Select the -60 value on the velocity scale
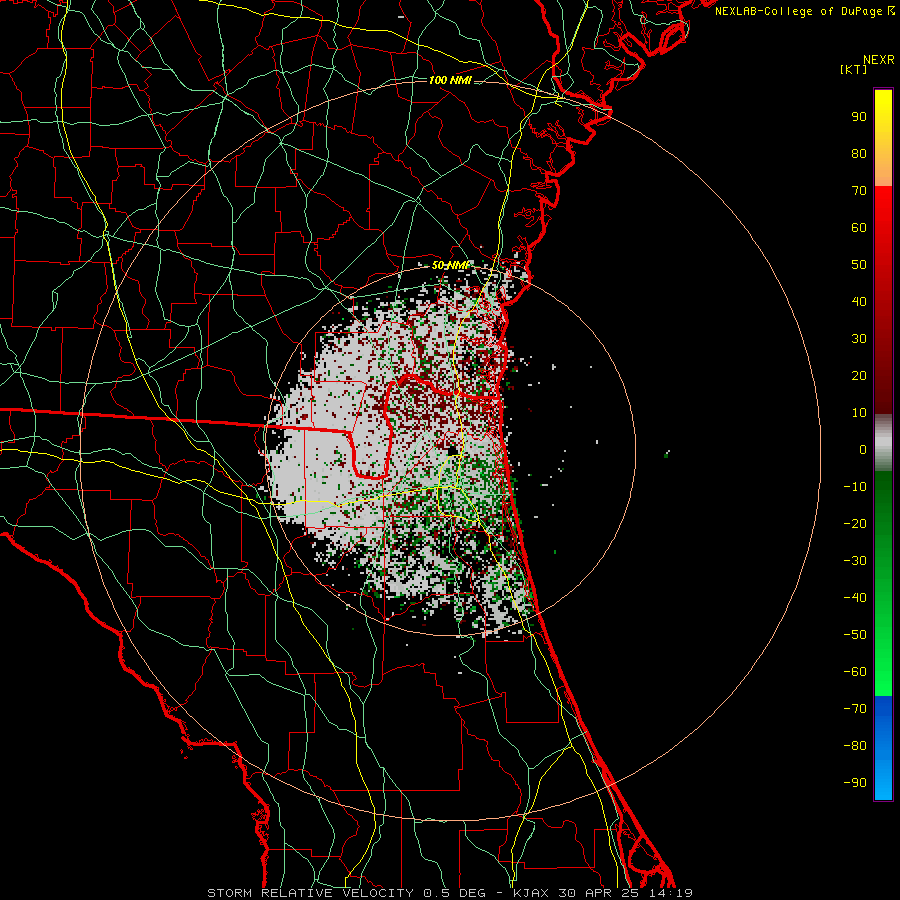Viewport: 900px width, 900px height. point(855,672)
